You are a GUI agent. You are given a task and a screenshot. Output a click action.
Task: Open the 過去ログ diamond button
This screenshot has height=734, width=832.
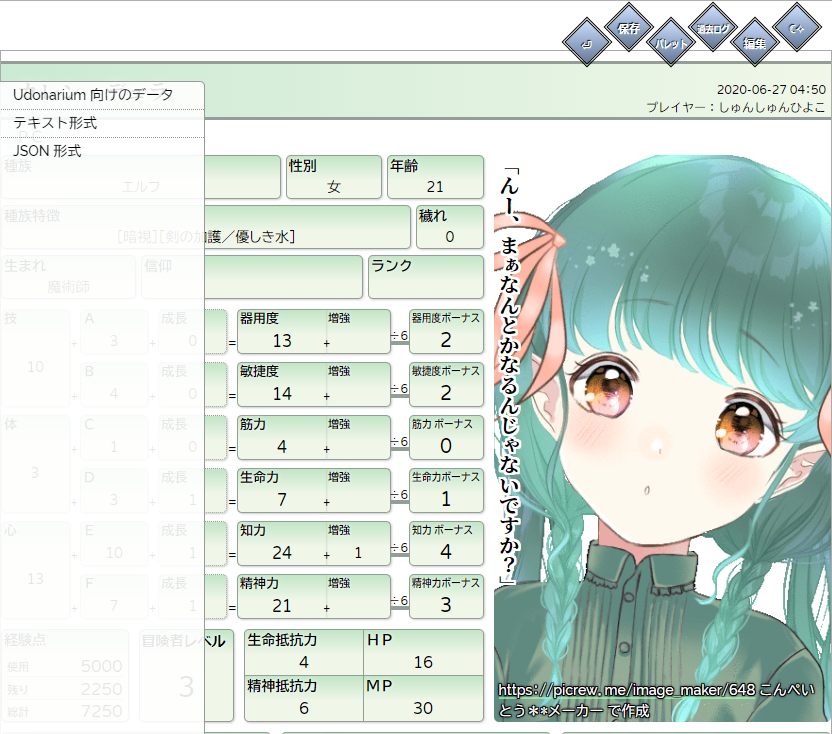click(x=713, y=27)
